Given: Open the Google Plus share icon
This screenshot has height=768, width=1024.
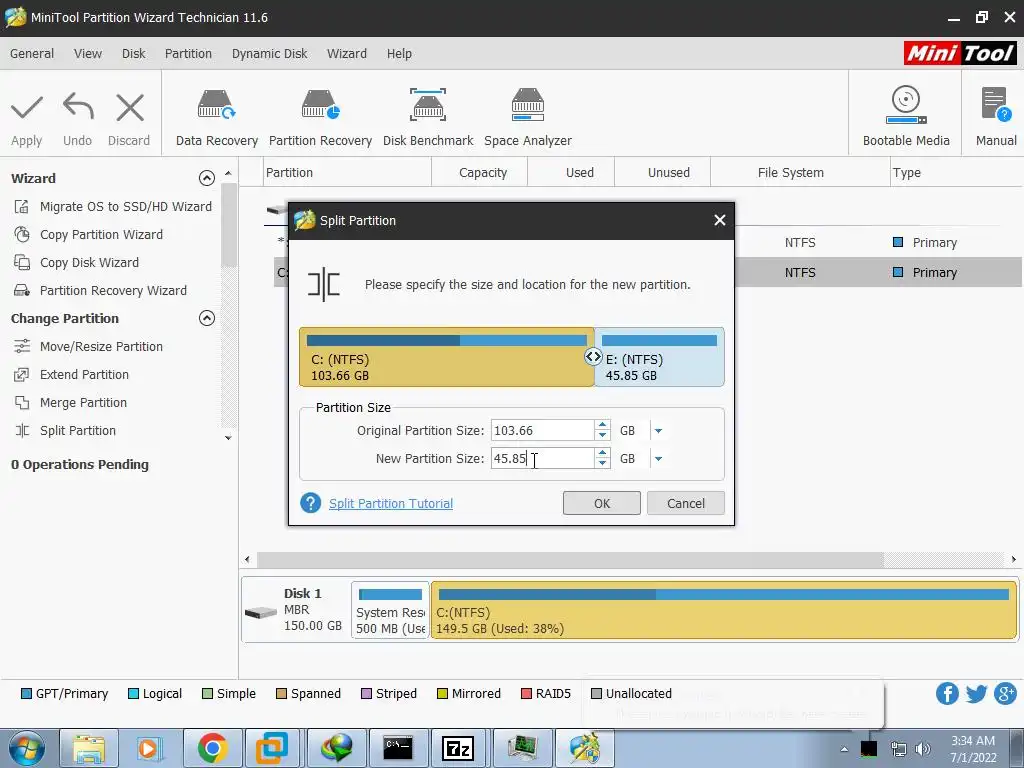Looking at the screenshot, I should tap(1006, 694).
